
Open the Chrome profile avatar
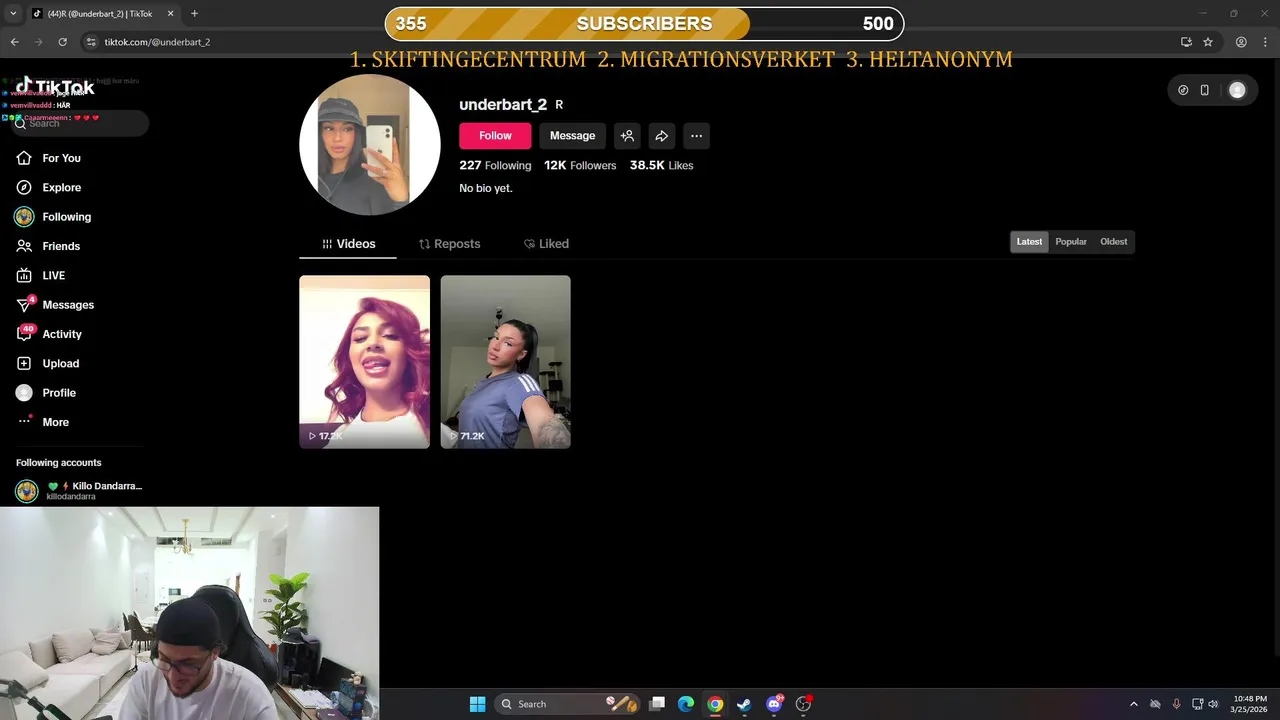pos(1241,42)
